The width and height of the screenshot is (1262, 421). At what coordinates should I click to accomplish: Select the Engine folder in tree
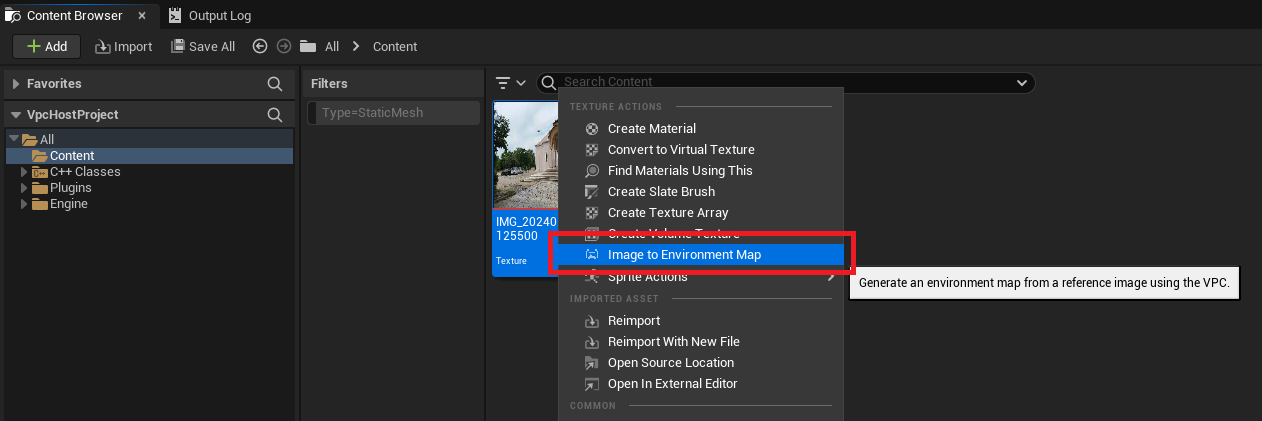68,204
